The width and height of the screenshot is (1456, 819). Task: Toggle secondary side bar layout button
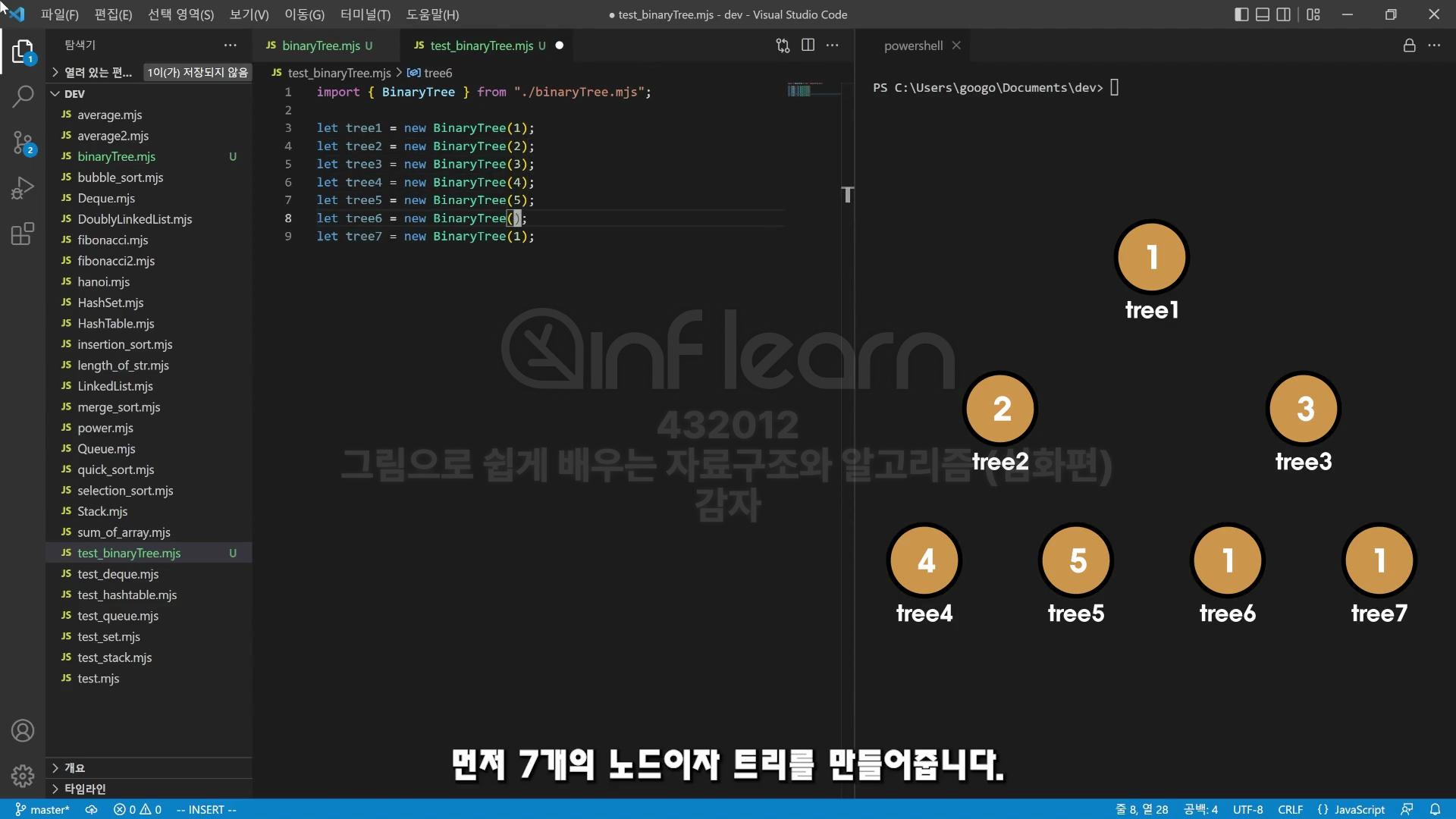[x=1284, y=14]
